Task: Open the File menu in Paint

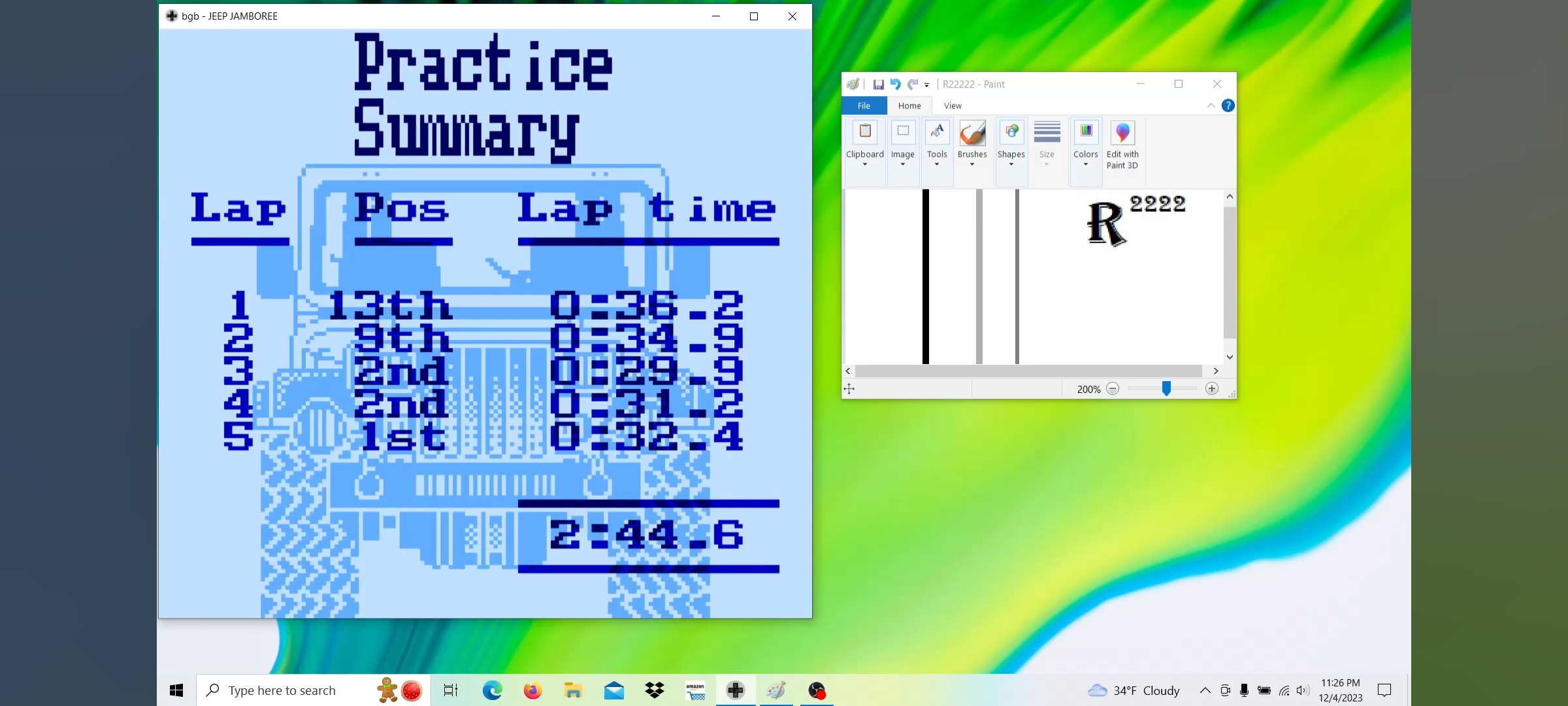Action: (864, 106)
